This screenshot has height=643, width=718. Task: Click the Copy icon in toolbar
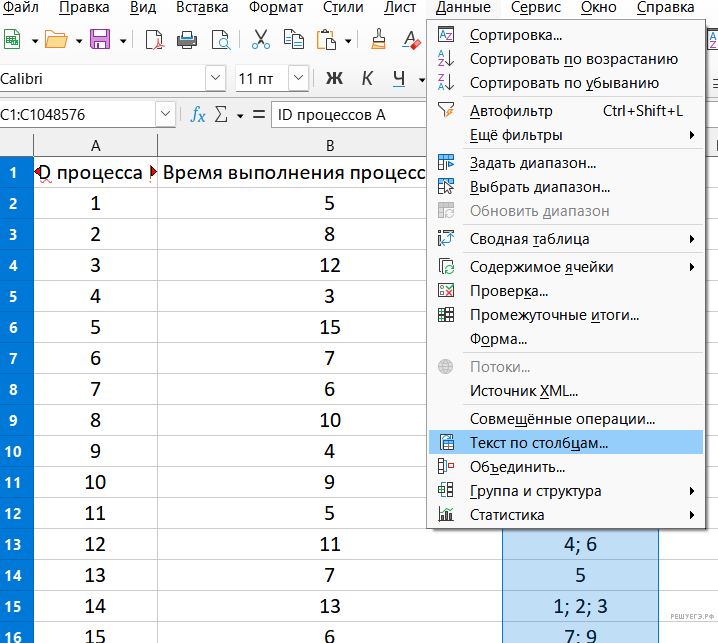point(293,40)
